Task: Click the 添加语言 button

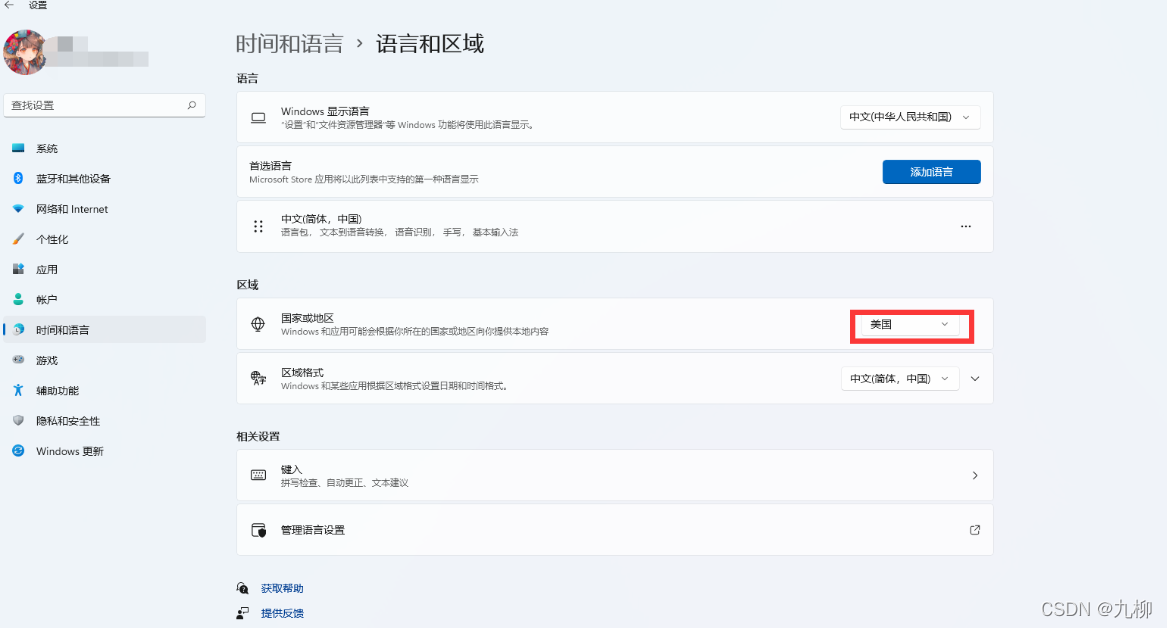Action: (931, 172)
